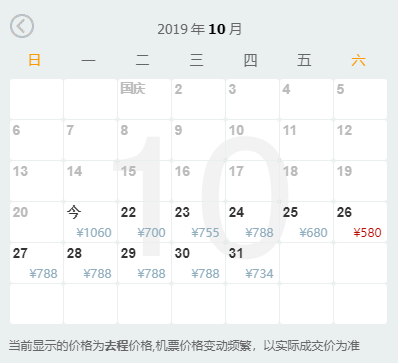Click disabled date 15

click(144, 181)
